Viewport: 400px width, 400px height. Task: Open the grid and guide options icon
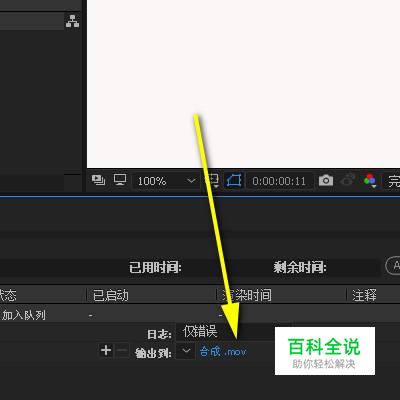pos(213,180)
